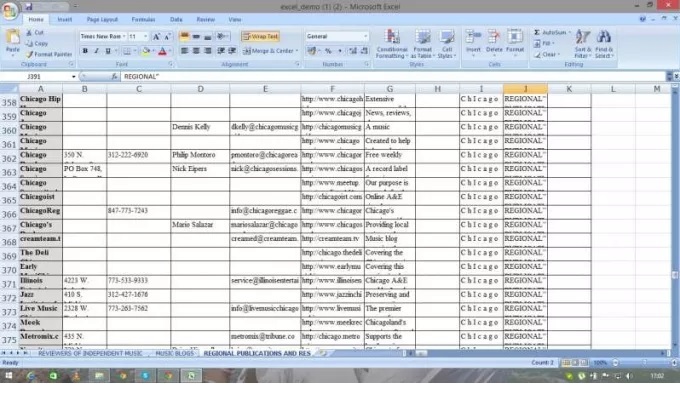This screenshot has width=680, height=405.
Task: Align text right
Action: tap(208, 51)
